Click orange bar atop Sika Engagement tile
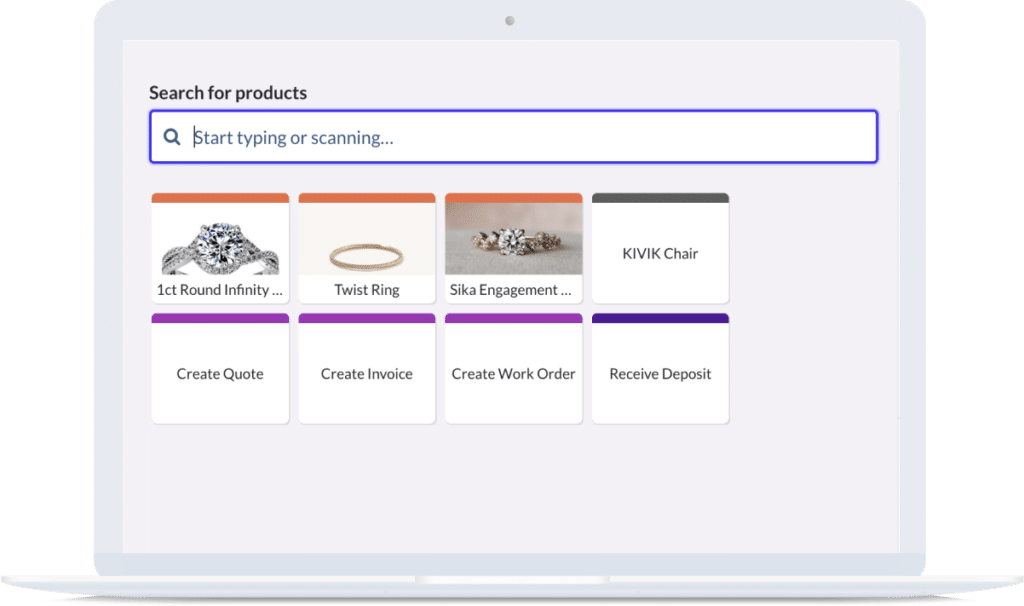Viewport: 1024px width, 606px height. pos(513,198)
